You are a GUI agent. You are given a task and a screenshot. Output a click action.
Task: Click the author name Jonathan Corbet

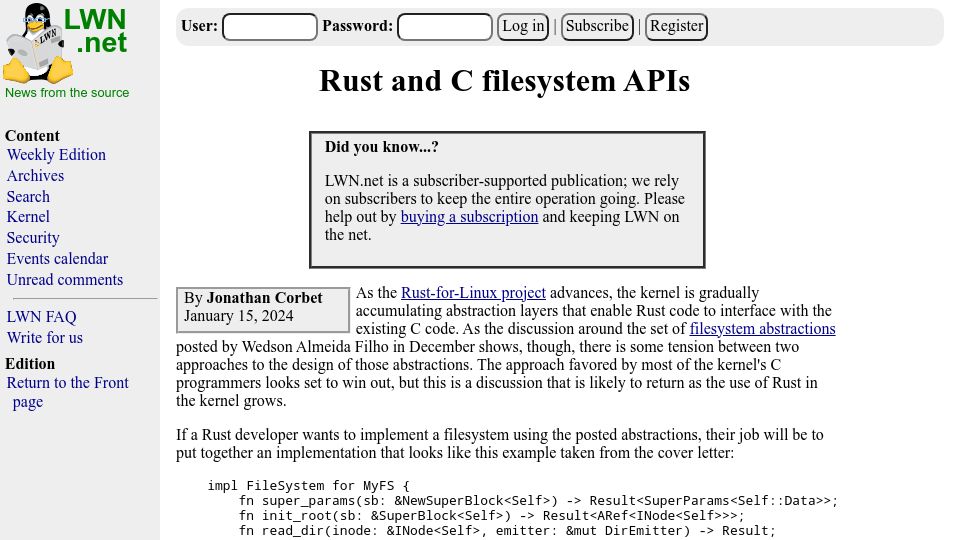pos(264,298)
